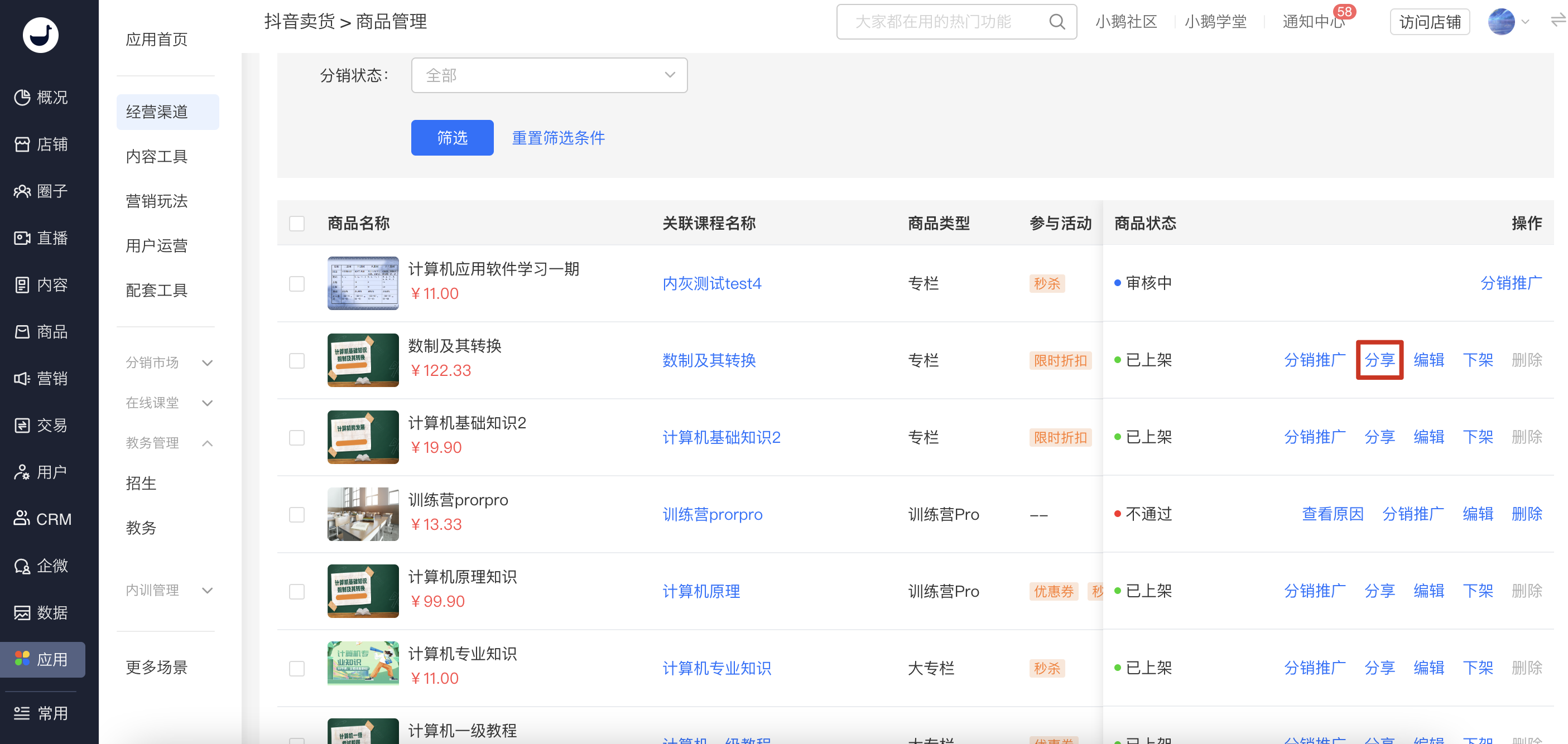Click 重置筛选条件 link
The height and width of the screenshot is (744, 1568).
pyautogui.click(x=558, y=138)
